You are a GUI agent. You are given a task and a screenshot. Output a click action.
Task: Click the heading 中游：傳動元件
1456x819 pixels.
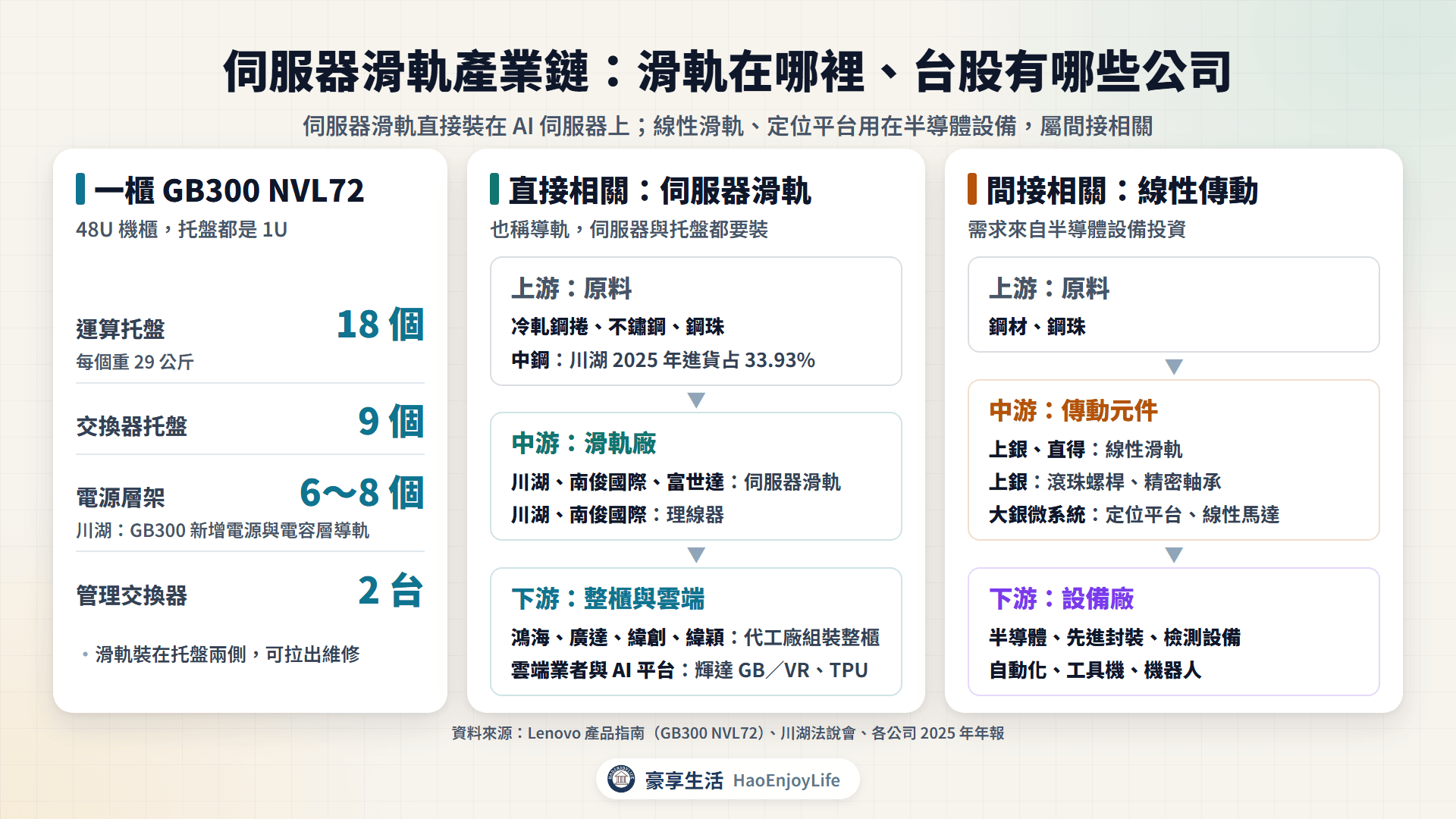[1074, 410]
